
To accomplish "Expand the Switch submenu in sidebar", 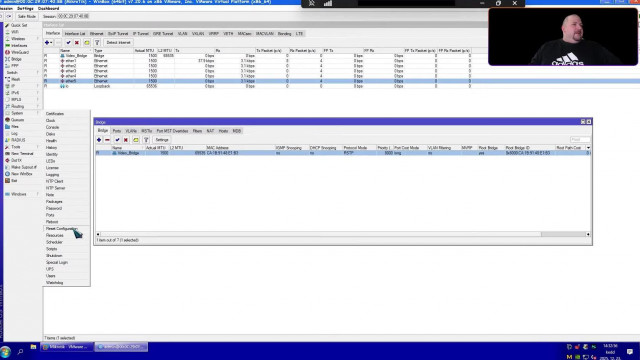I will click(38, 73).
